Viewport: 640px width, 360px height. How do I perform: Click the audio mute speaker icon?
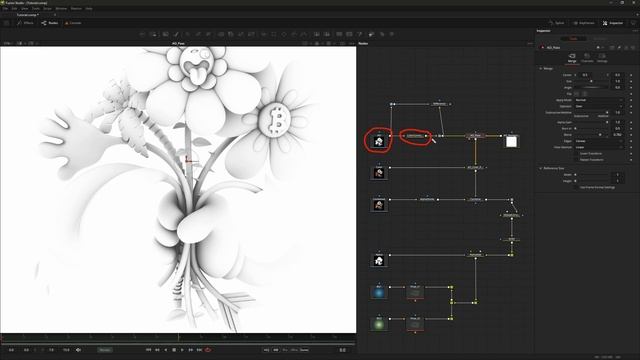pyautogui.click(x=78, y=350)
